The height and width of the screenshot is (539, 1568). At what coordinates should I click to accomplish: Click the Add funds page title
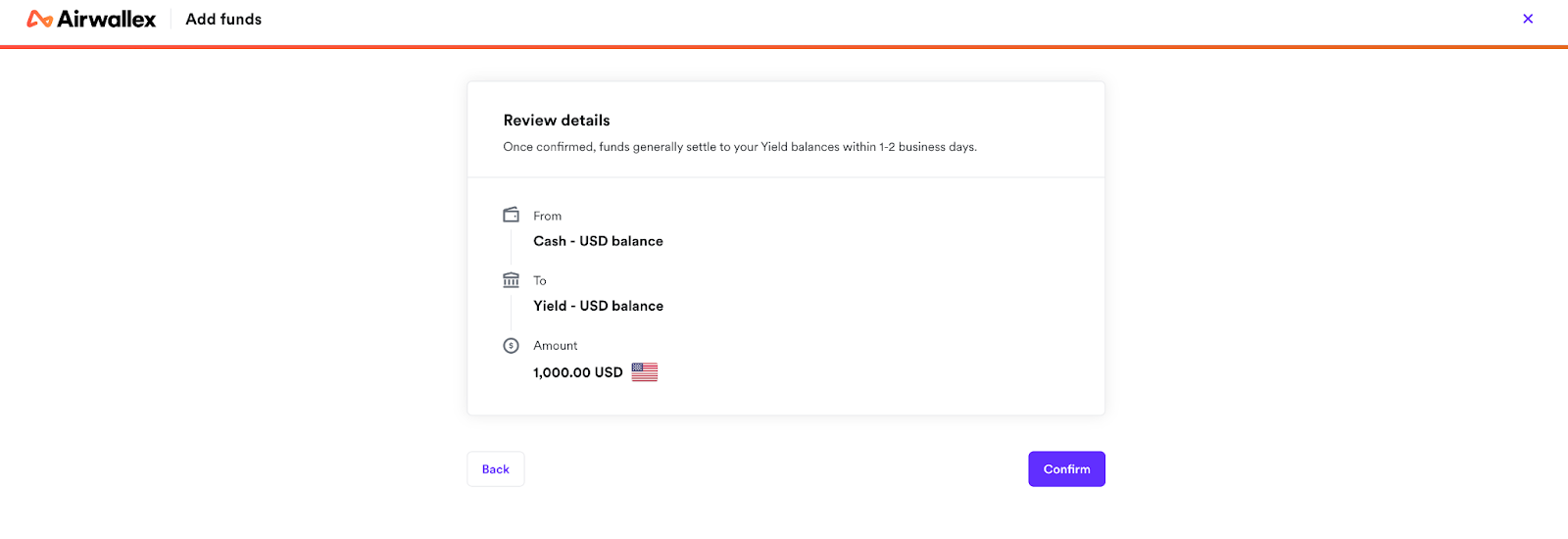223,20
